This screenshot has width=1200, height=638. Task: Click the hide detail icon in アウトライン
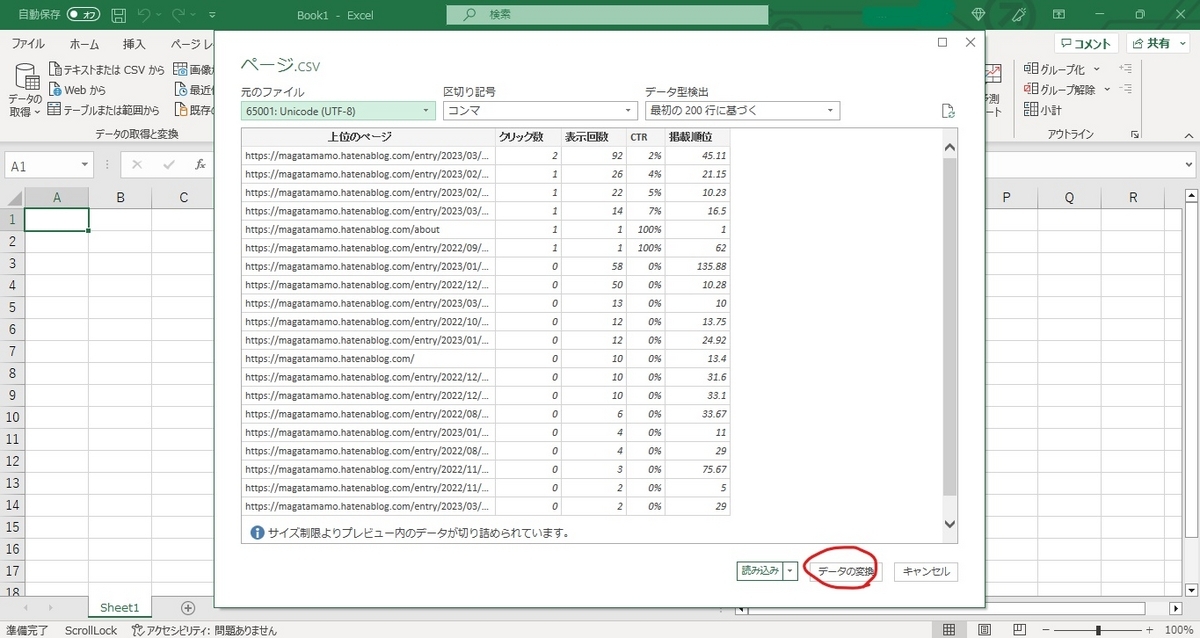point(1126,89)
